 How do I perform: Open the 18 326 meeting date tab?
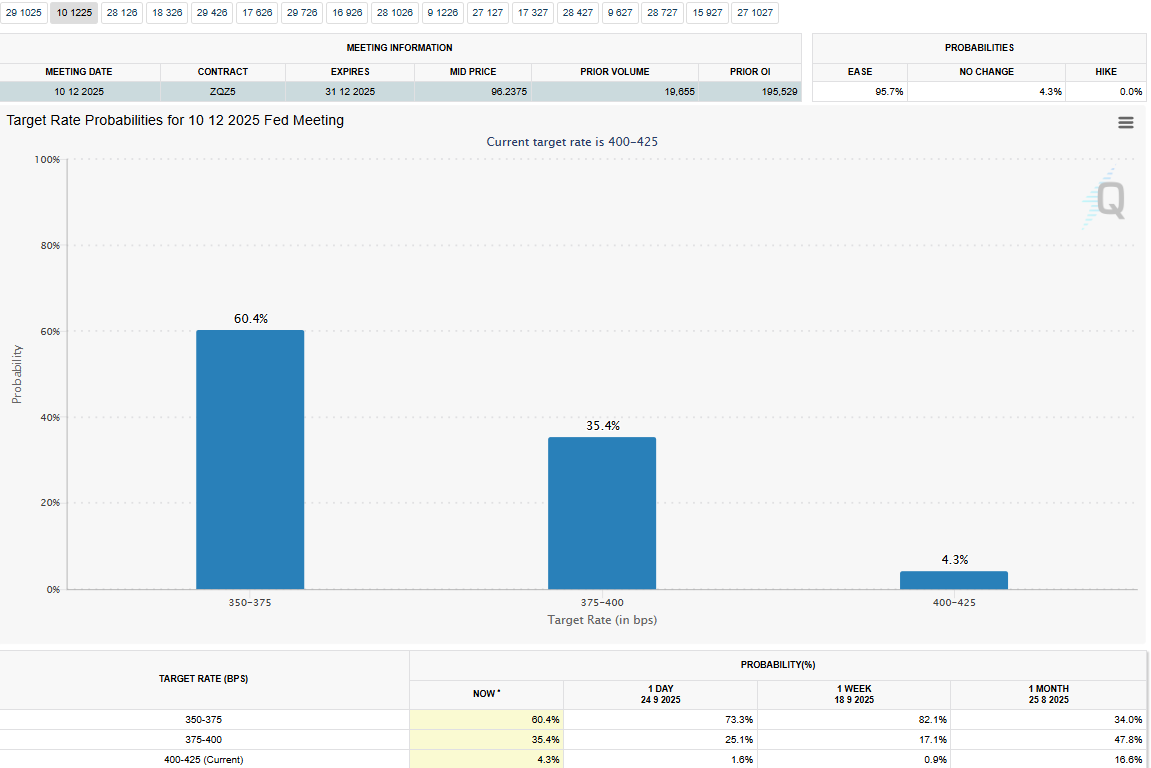168,13
